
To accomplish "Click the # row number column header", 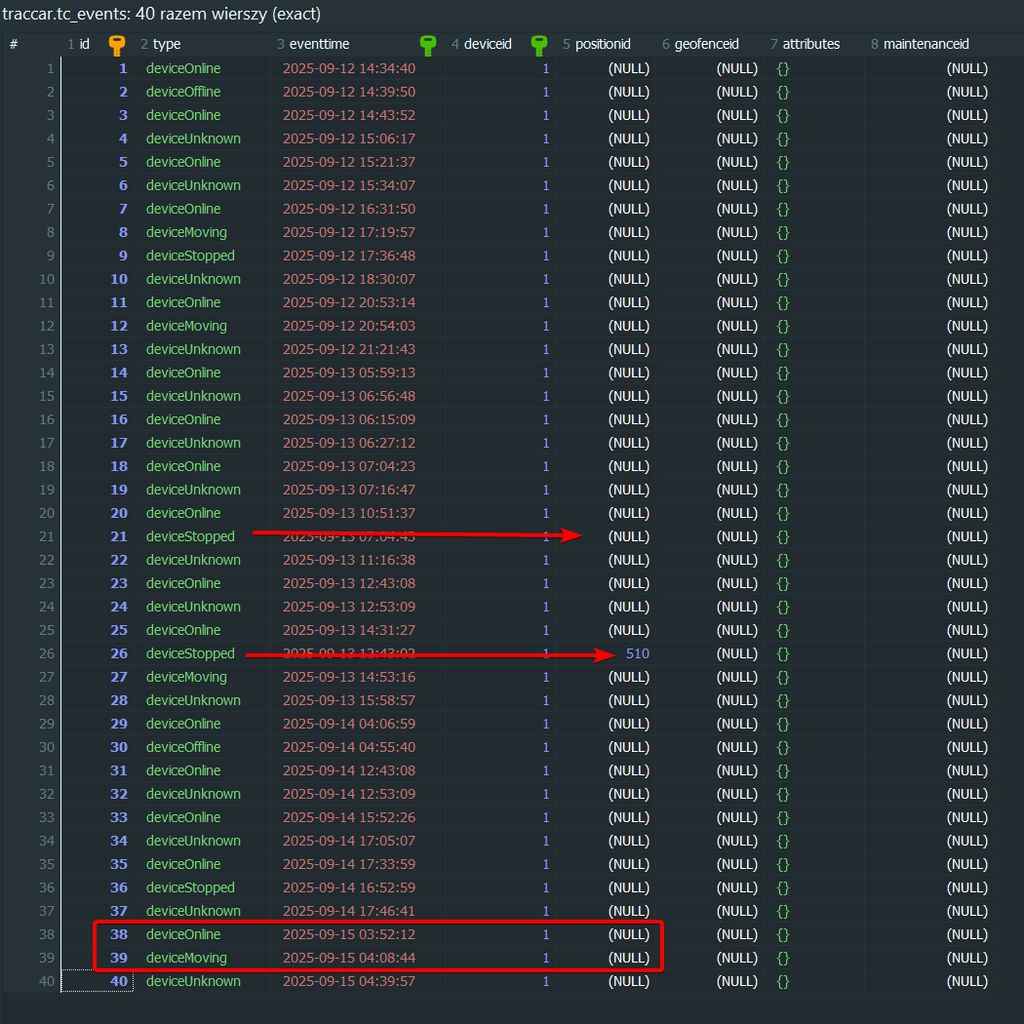I will pos(14,45).
